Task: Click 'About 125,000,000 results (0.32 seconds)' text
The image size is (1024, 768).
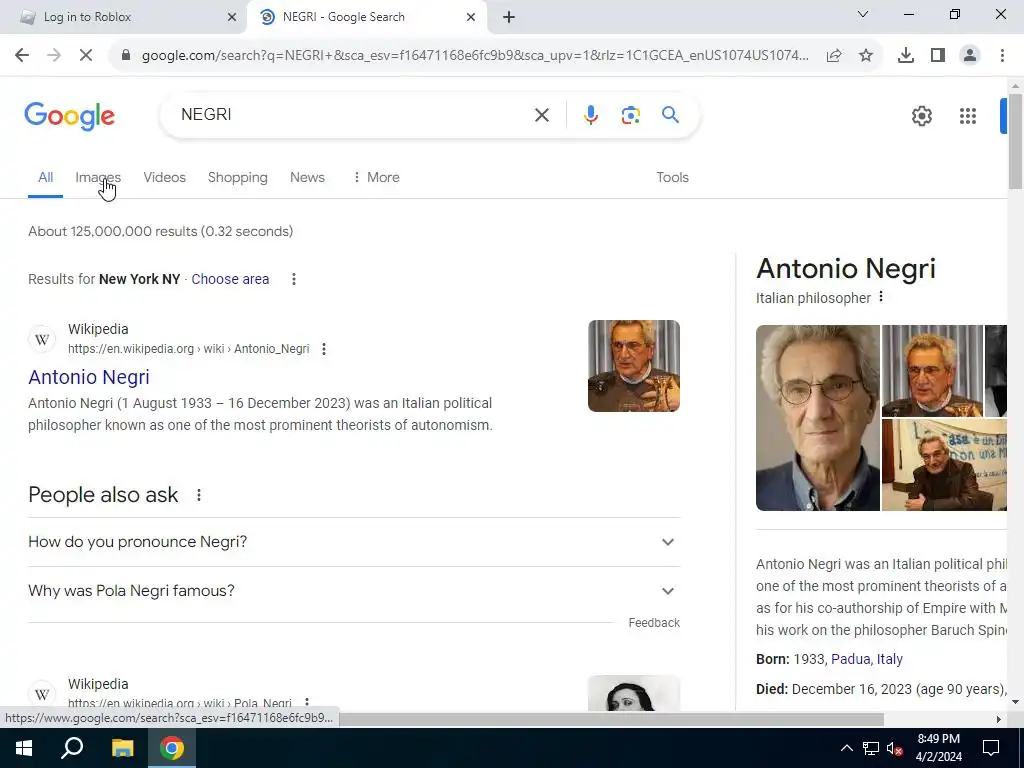Action: click(x=161, y=231)
